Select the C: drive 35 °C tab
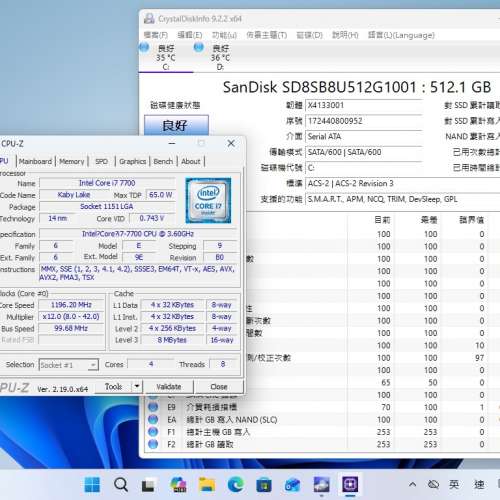This screenshot has width=500, height=500. (x=166, y=57)
